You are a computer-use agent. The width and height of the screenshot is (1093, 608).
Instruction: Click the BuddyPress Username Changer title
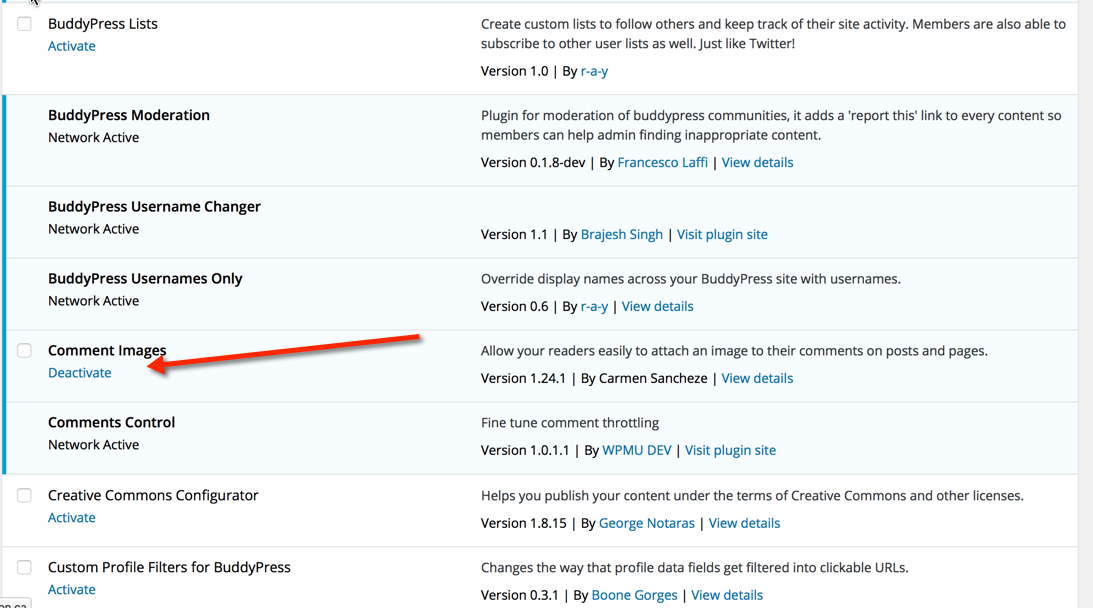(154, 206)
